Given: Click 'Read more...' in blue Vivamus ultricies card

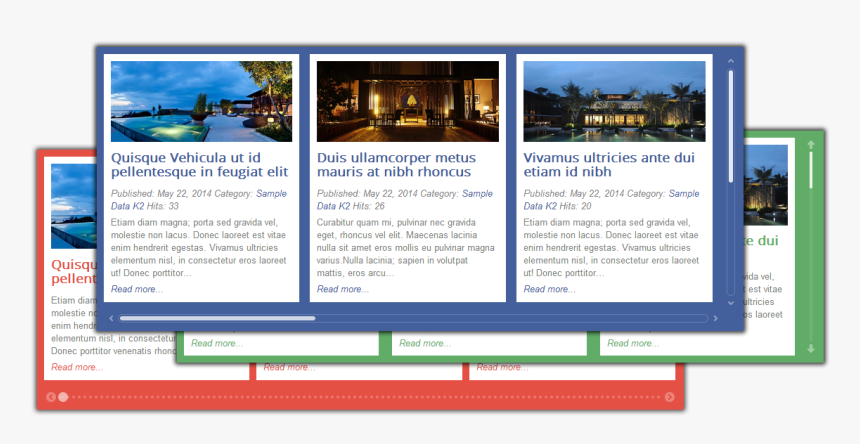Looking at the screenshot, I should 550,289.
